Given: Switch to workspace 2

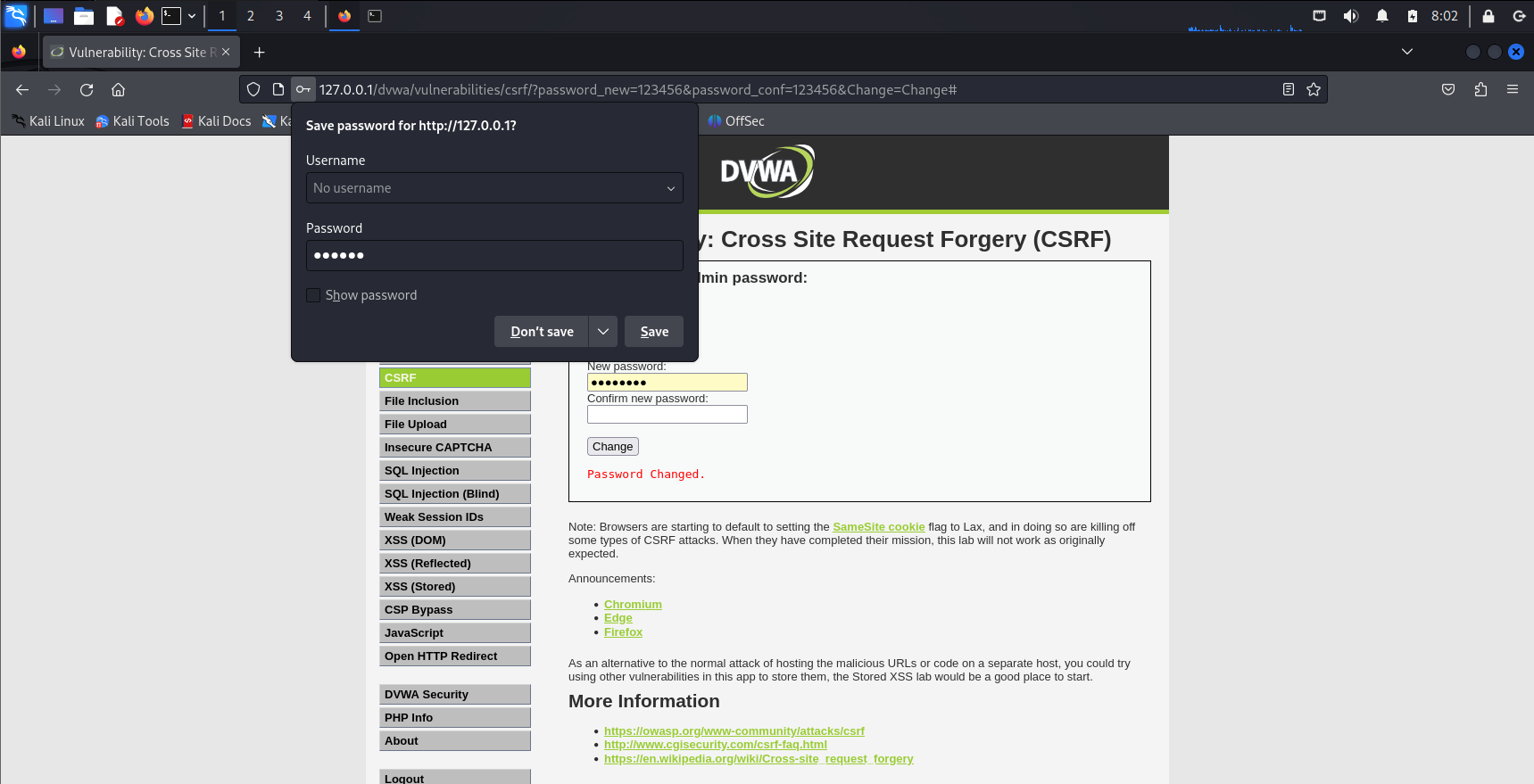Looking at the screenshot, I should (251, 16).
